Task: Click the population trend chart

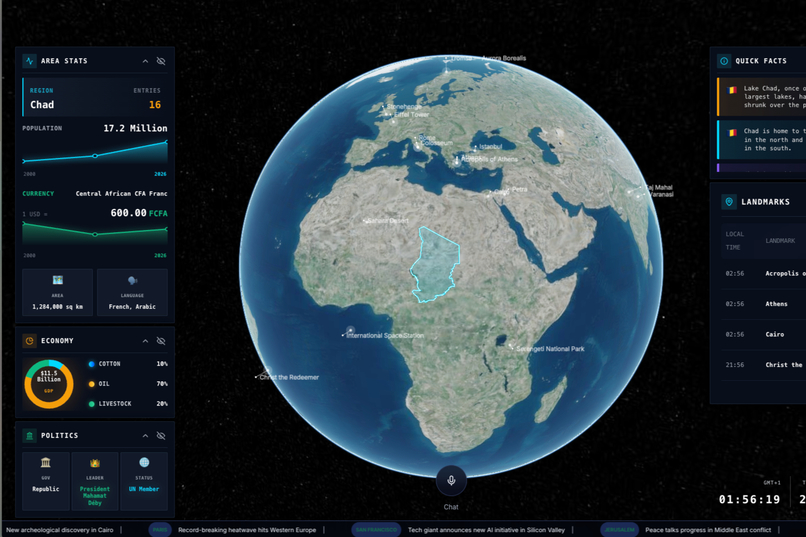Action: point(95,152)
